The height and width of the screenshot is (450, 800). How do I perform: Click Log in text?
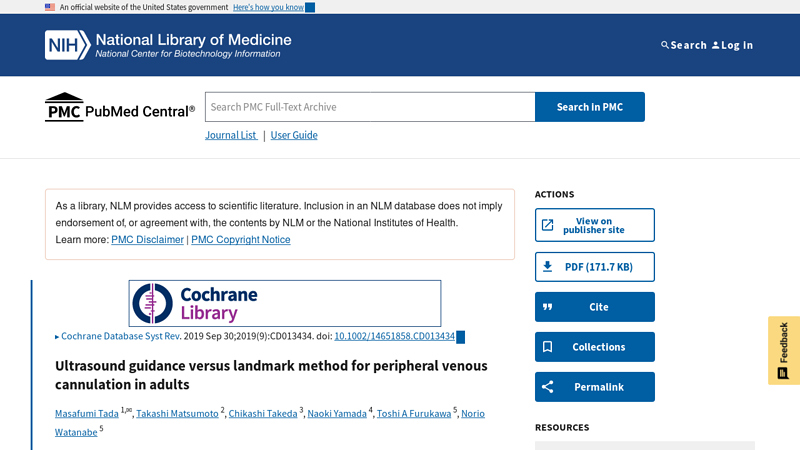[737, 45]
